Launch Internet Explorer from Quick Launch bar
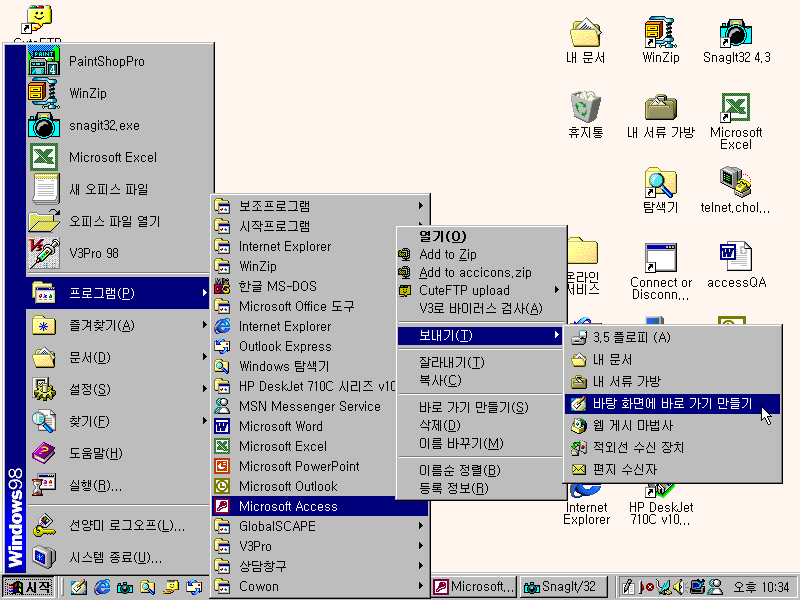Viewport: 800px width, 600px height. (102, 587)
